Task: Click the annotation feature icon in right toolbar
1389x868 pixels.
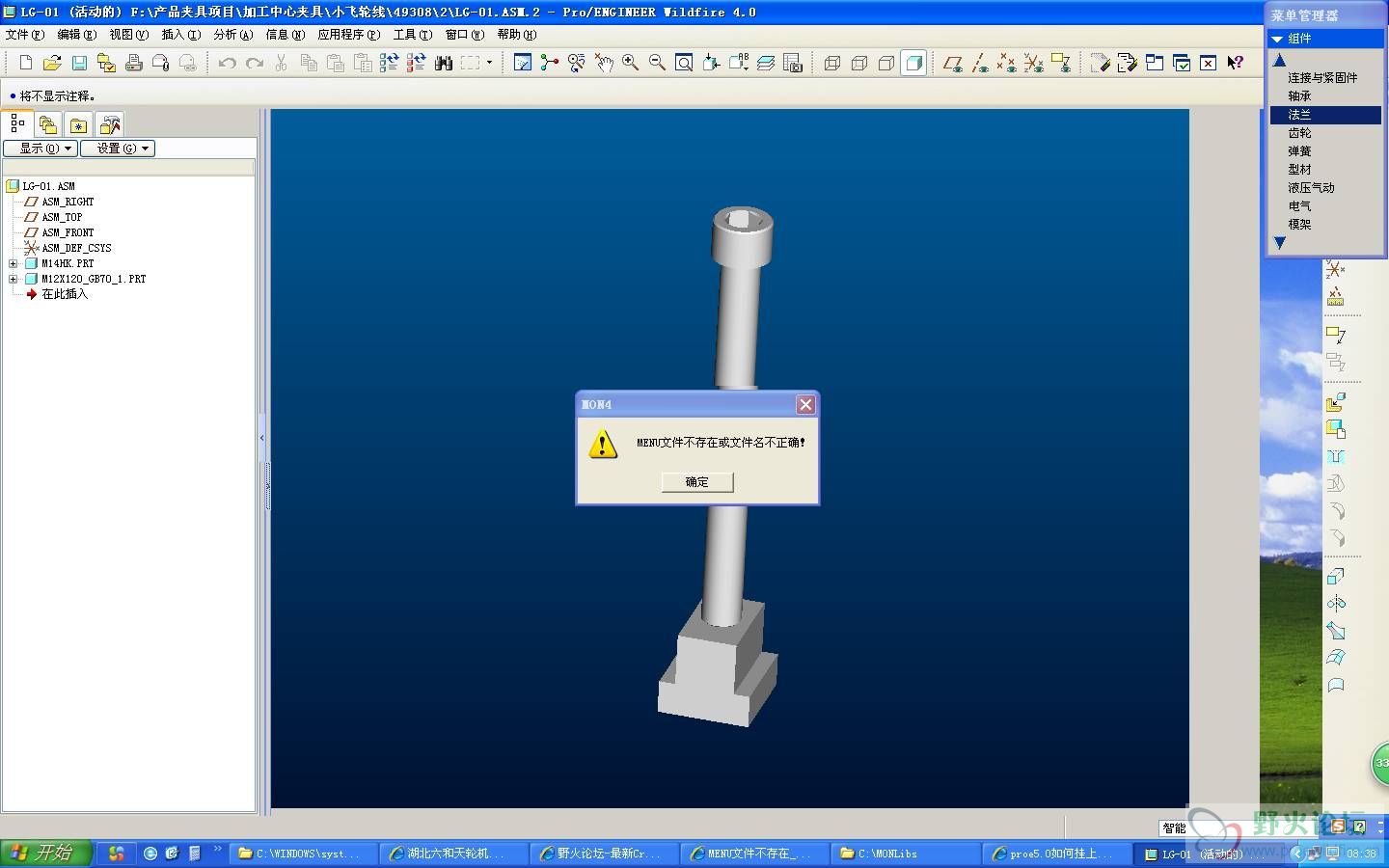Action: (x=1336, y=336)
